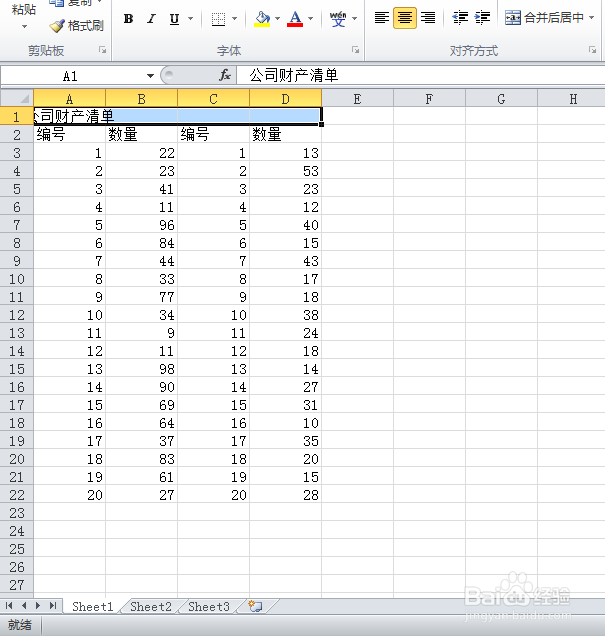The height and width of the screenshot is (636, 605).
Task: Open Merge and Center dropdown arrow
Action: pos(592,18)
